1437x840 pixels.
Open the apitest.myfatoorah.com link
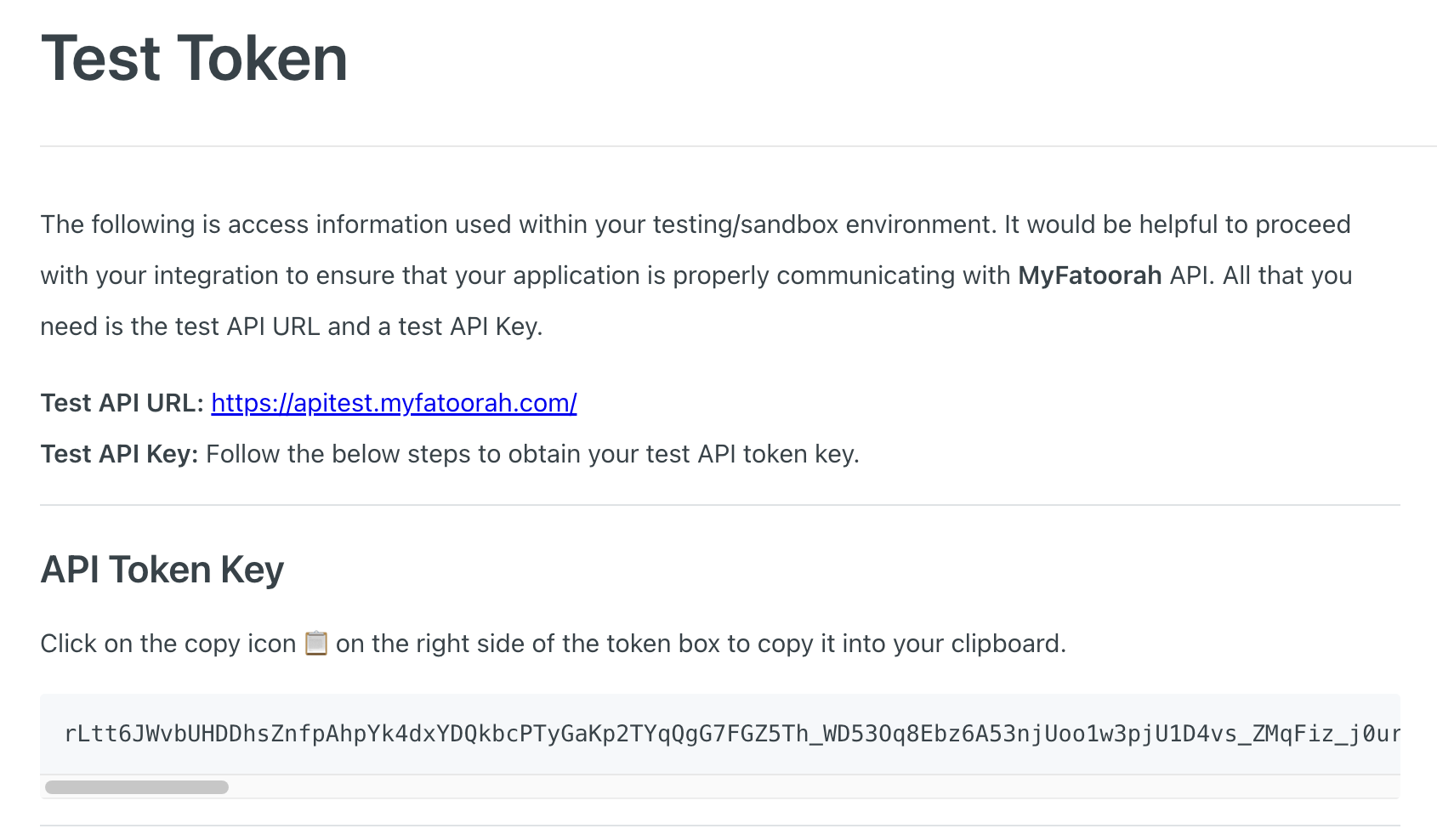[x=394, y=403]
